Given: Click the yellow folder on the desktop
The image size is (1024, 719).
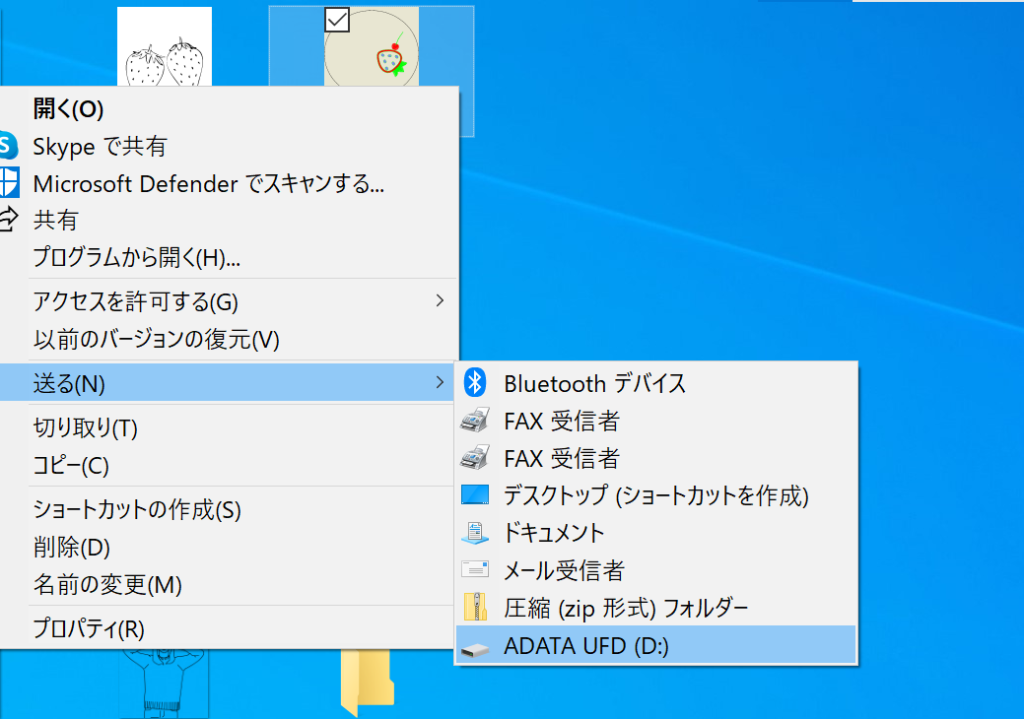Looking at the screenshot, I should click(366, 682).
